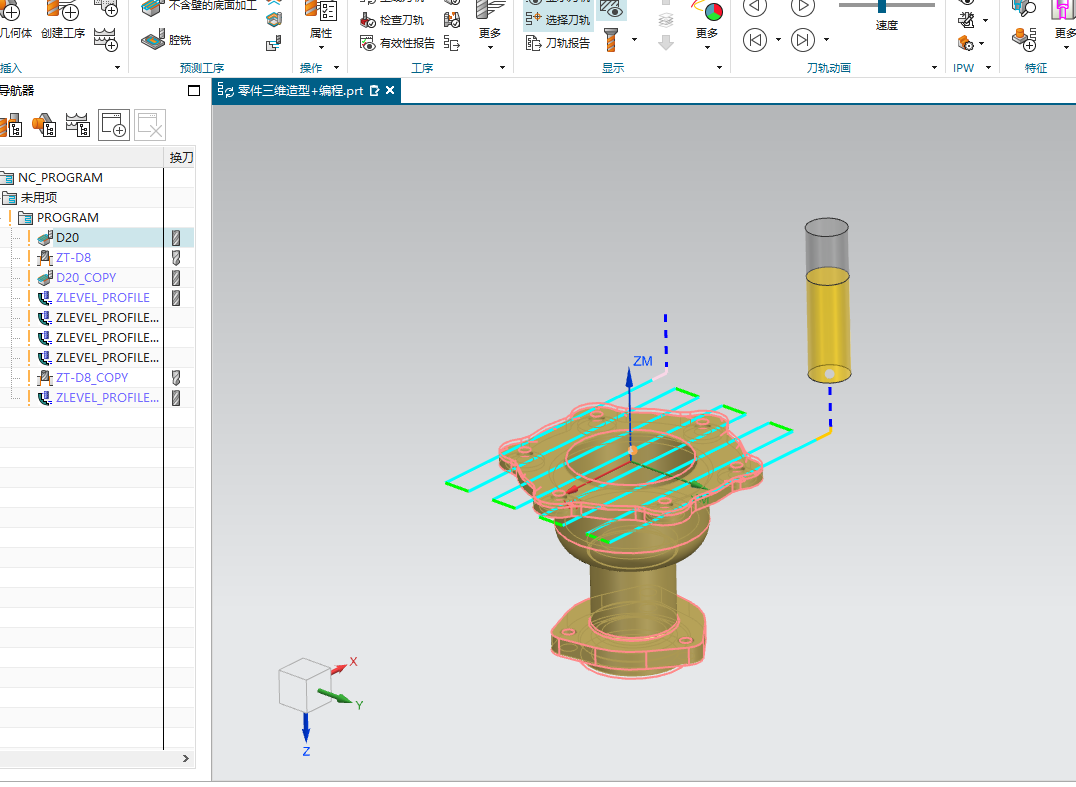
Task: Expand the 显示 group dropdown arrow
Action: coord(719,68)
